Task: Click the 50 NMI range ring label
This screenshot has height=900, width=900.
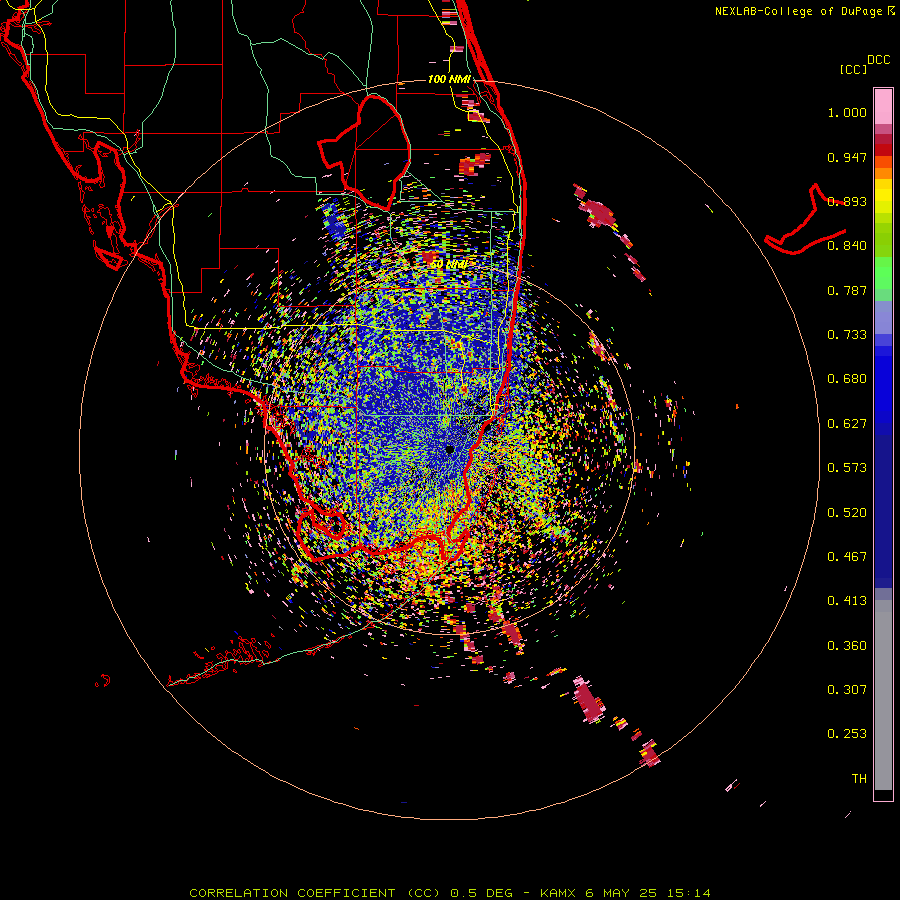Action: click(449, 265)
